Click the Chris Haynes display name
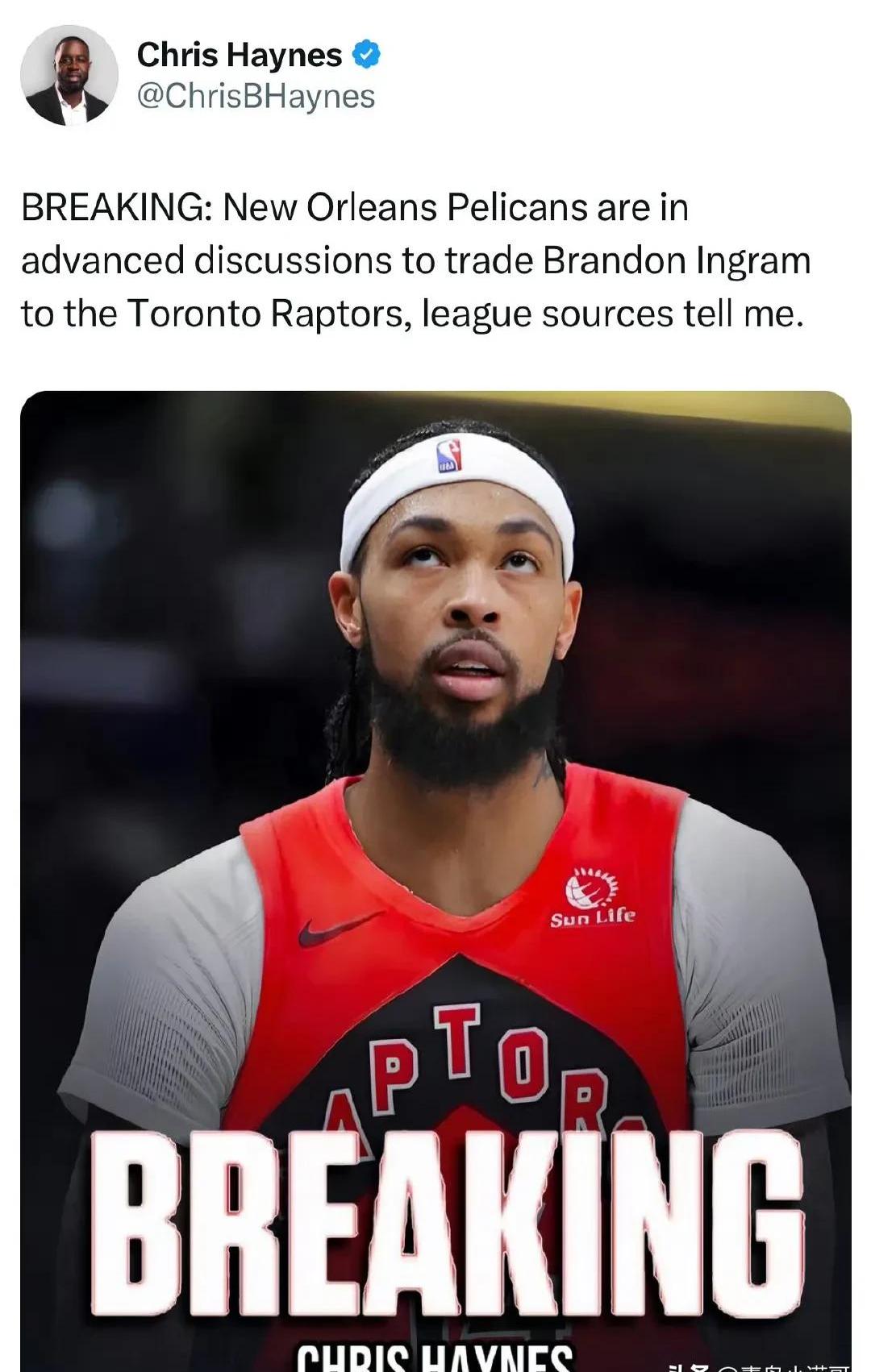 [240, 55]
